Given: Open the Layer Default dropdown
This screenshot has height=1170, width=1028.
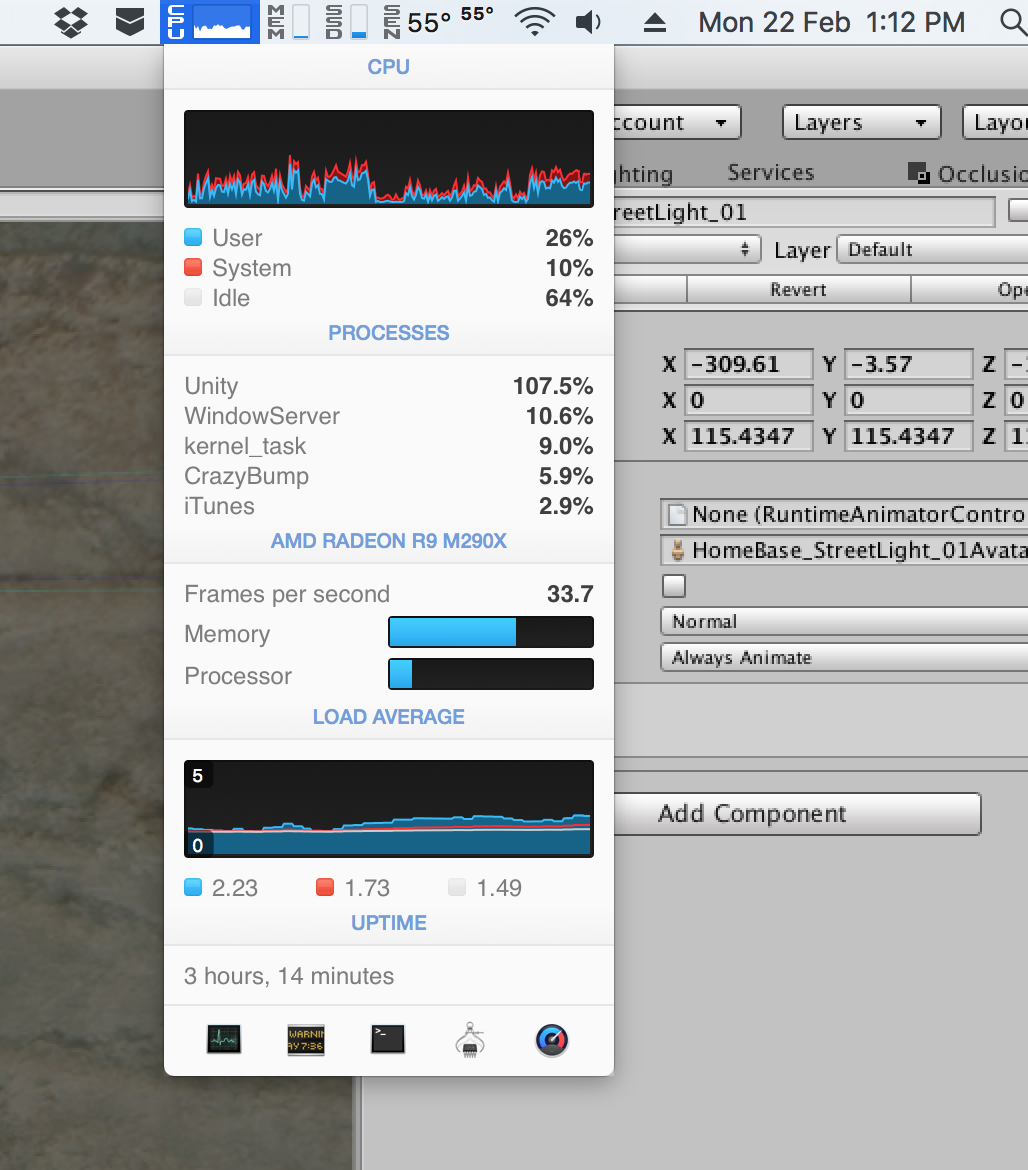Looking at the screenshot, I should tap(933, 249).
